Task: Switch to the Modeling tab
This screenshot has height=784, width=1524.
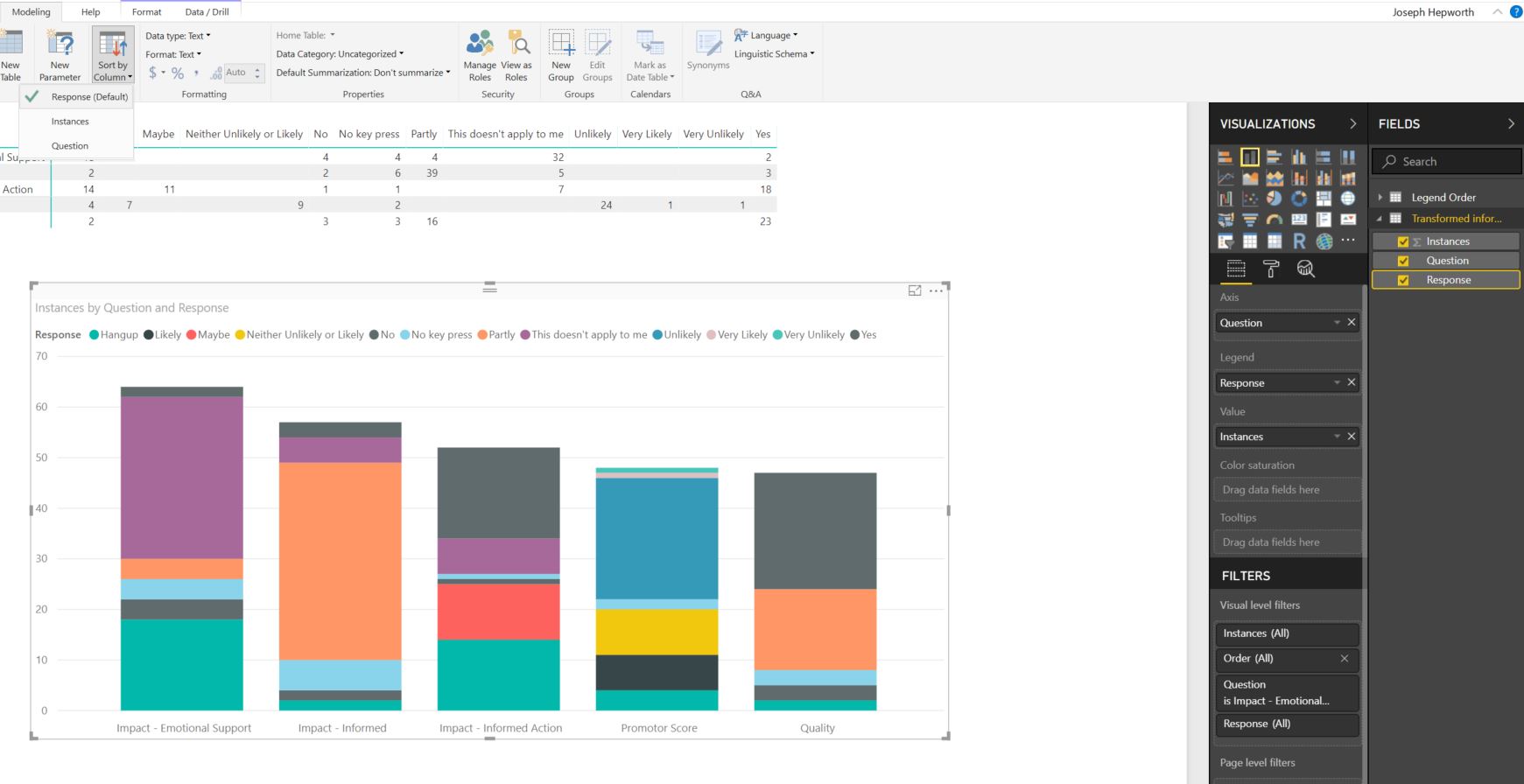Action: pyautogui.click(x=31, y=12)
